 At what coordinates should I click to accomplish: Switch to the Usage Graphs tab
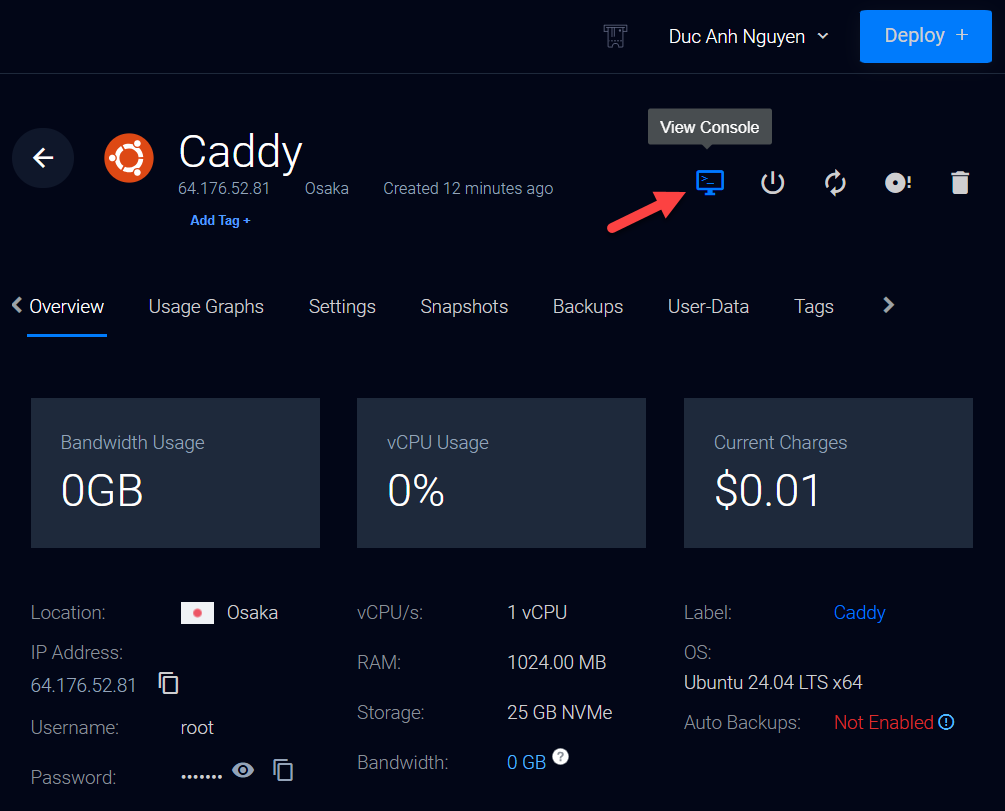point(206,307)
